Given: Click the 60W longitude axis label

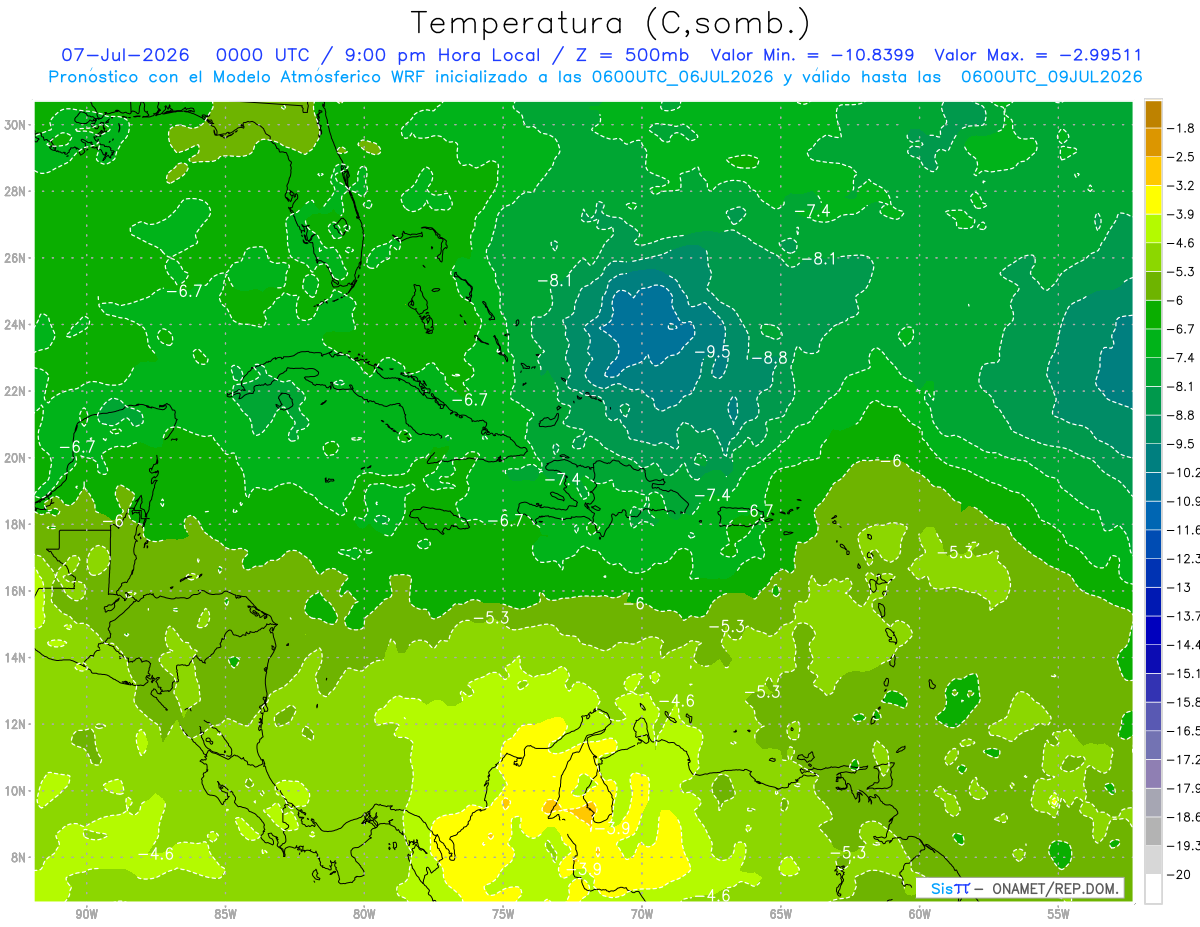Looking at the screenshot, I should [x=920, y=914].
